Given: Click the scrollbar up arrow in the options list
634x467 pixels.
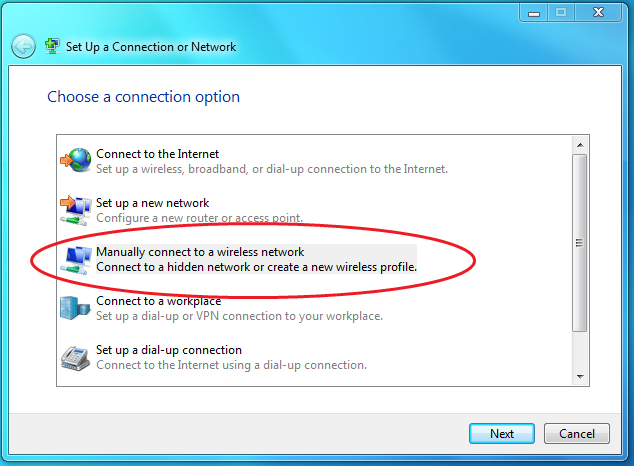Looking at the screenshot, I should pyautogui.click(x=580, y=145).
